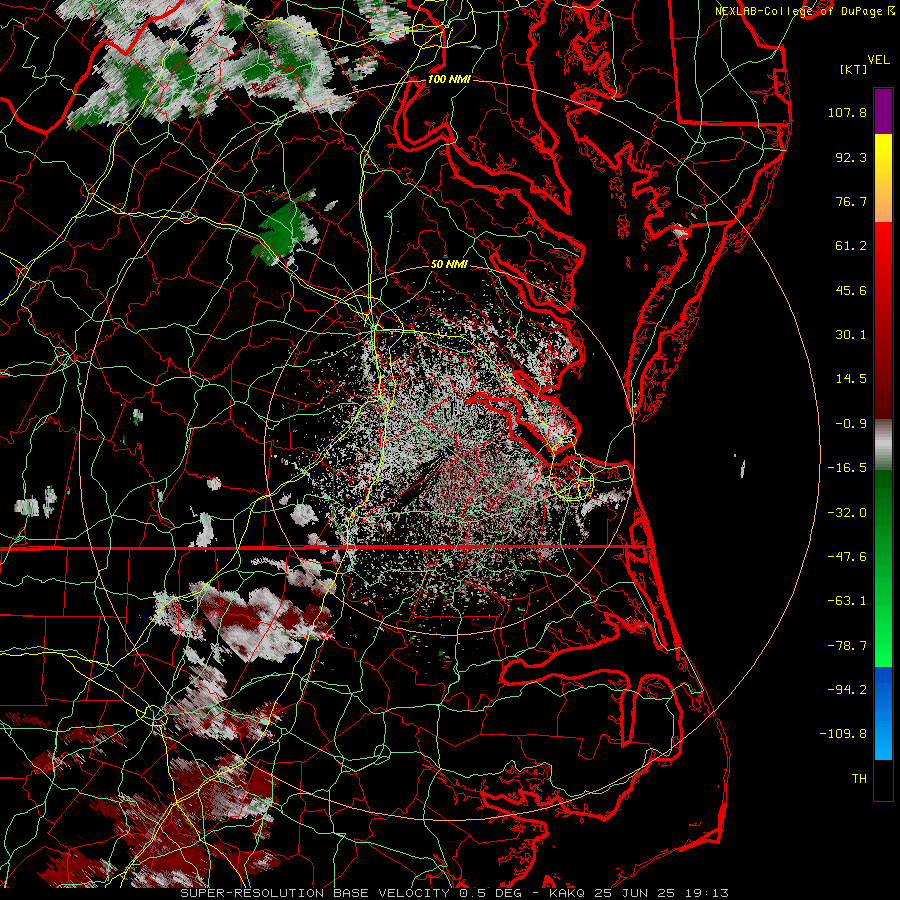Click the -0.9 legend value

tap(851, 424)
